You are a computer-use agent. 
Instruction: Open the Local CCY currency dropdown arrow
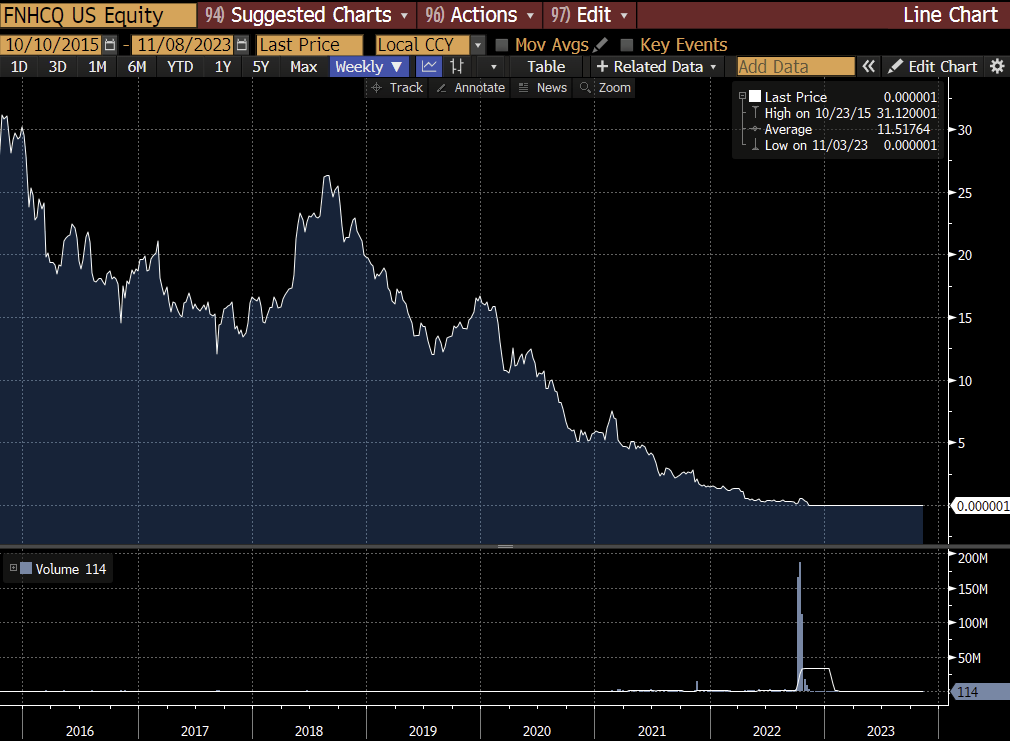(477, 44)
